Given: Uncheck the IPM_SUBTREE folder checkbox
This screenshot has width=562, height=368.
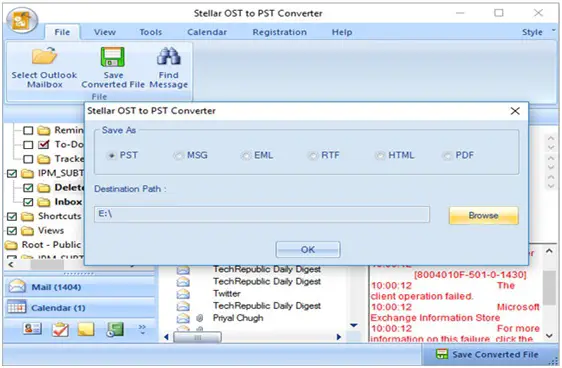Looking at the screenshot, I should pyautogui.click(x=12, y=173).
